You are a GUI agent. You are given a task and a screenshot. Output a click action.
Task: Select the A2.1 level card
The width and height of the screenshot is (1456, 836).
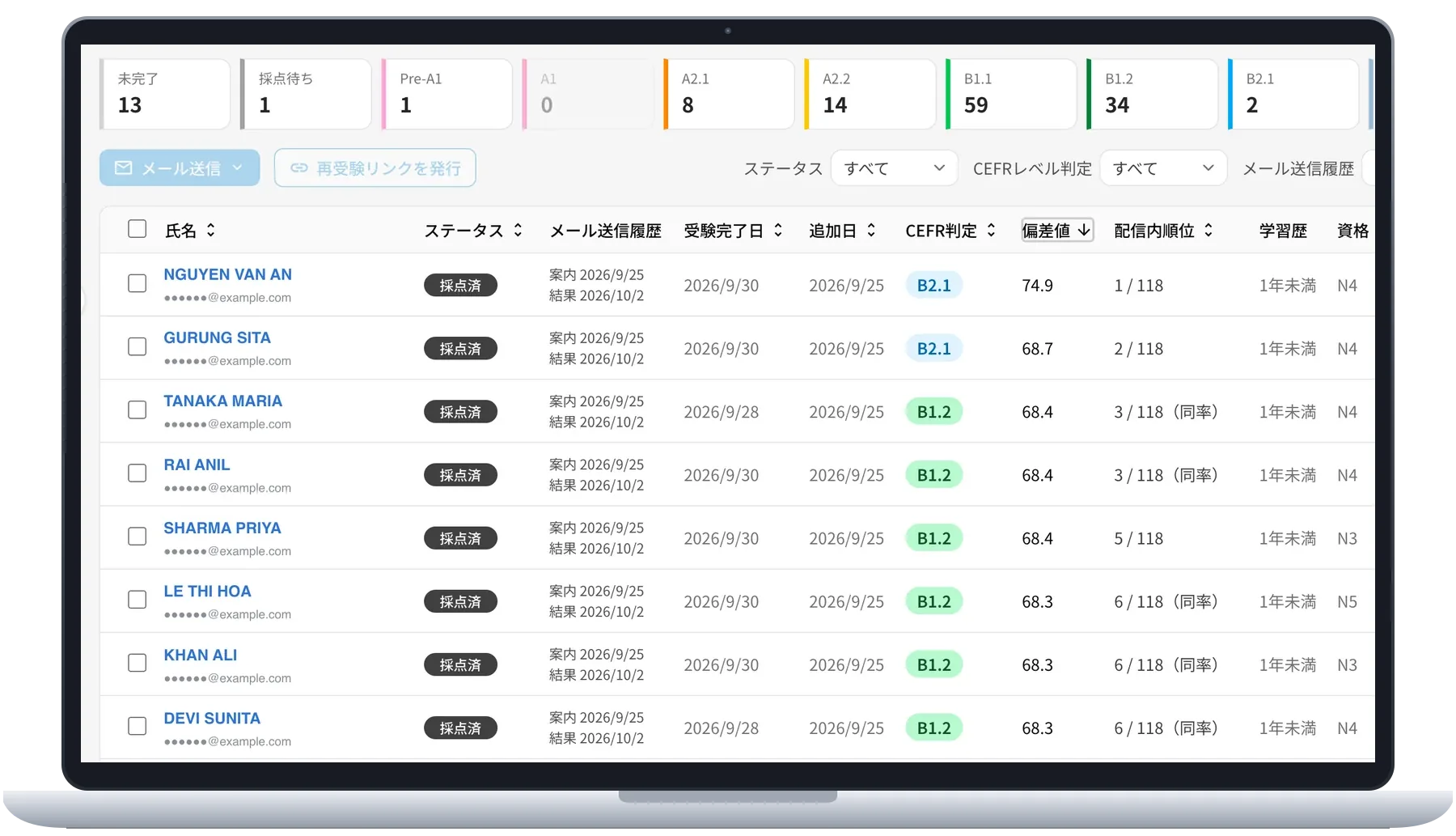click(x=729, y=94)
